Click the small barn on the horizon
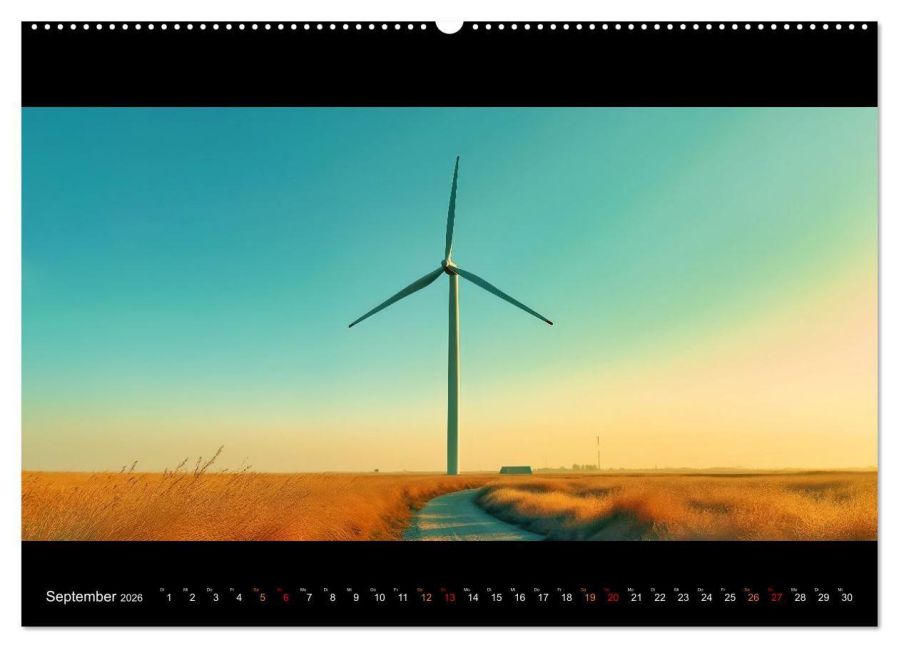This screenshot has width=899, height=648. point(515,469)
